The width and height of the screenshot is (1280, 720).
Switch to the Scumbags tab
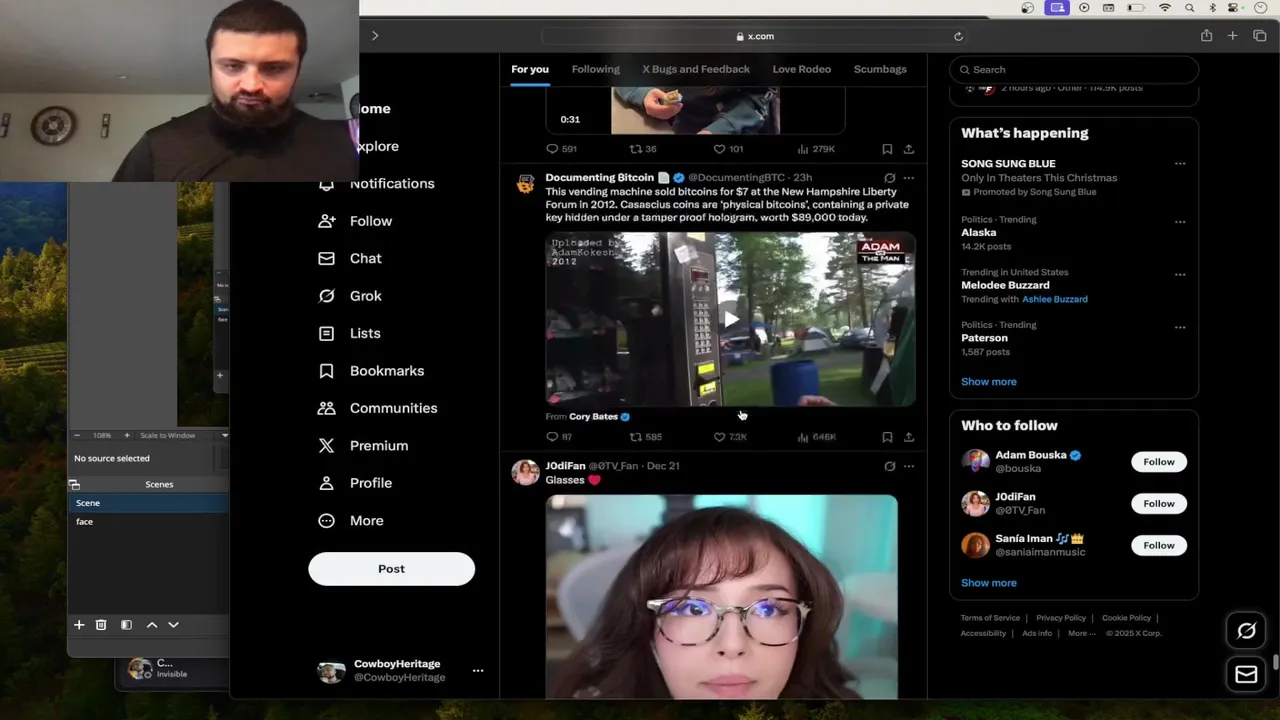point(880,69)
